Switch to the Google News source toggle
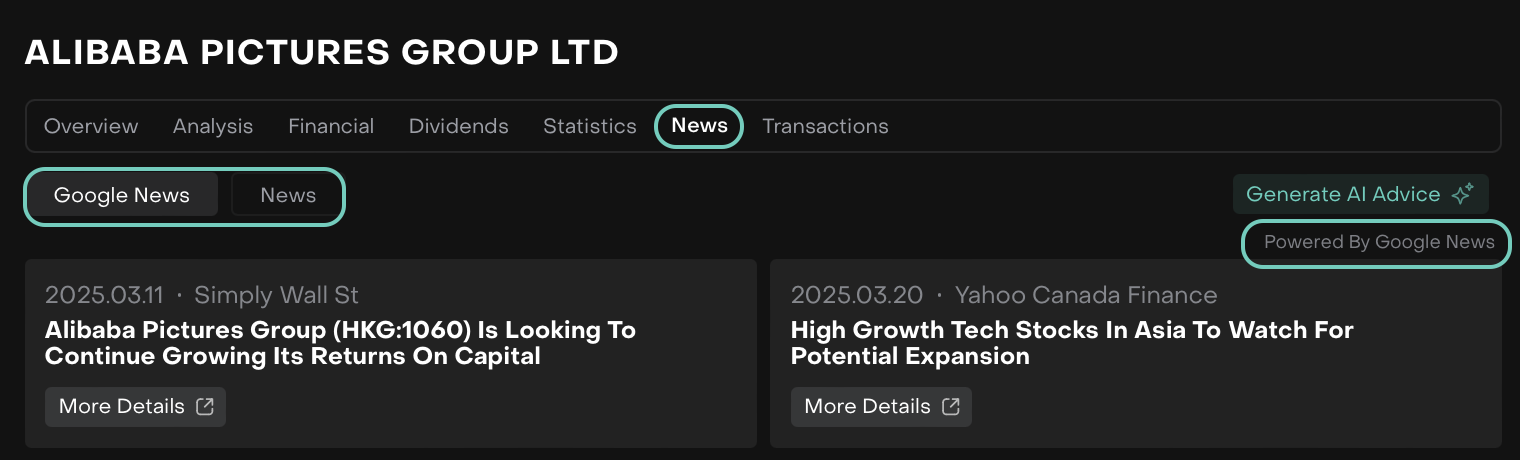This screenshot has width=1520, height=460. click(x=122, y=195)
